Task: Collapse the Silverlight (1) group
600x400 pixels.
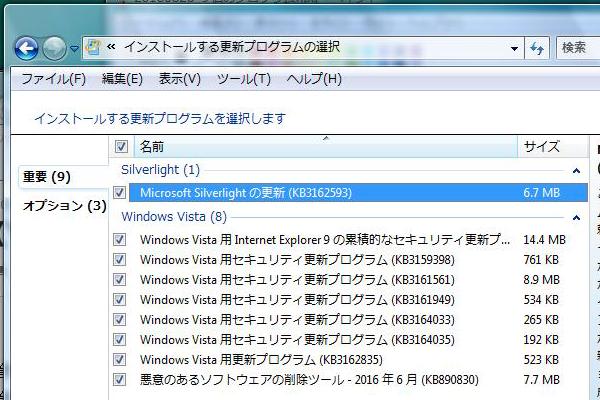Action: click(x=576, y=171)
